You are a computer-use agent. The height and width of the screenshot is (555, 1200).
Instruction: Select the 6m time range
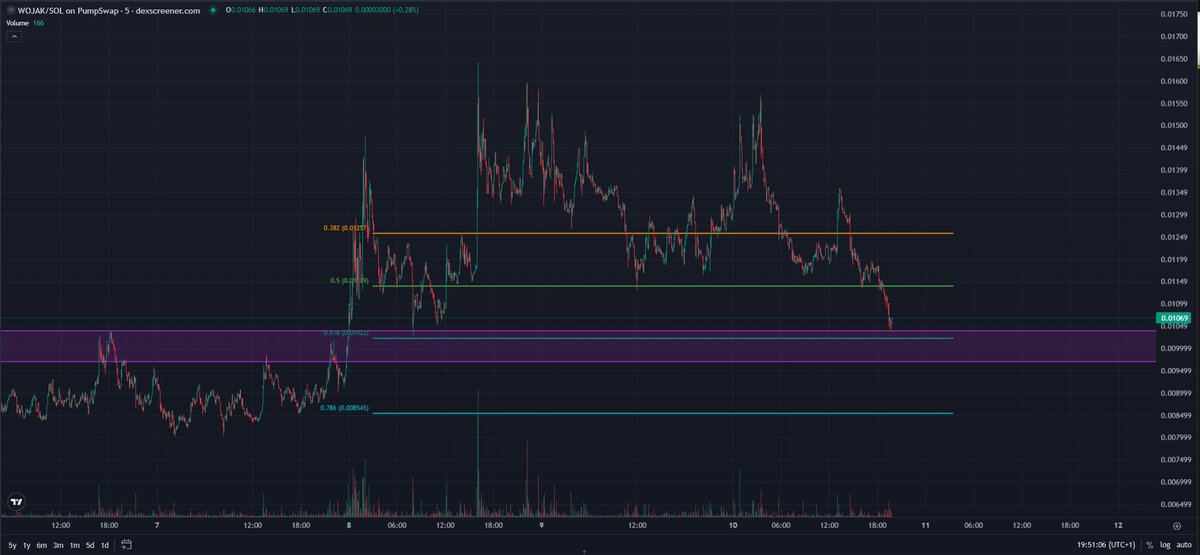point(42,545)
